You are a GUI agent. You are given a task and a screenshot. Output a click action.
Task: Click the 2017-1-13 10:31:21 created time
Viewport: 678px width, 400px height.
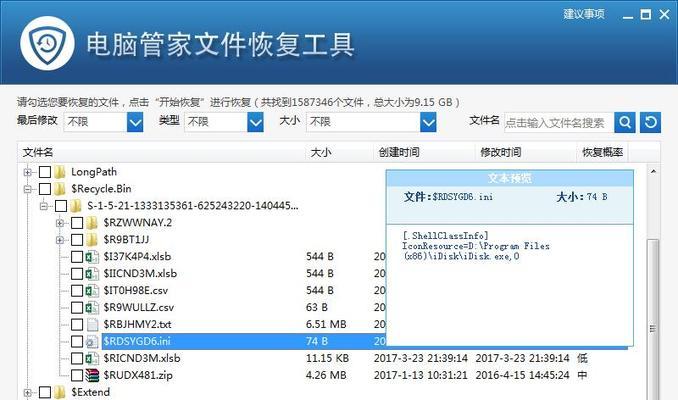pyautogui.click(x=420, y=375)
